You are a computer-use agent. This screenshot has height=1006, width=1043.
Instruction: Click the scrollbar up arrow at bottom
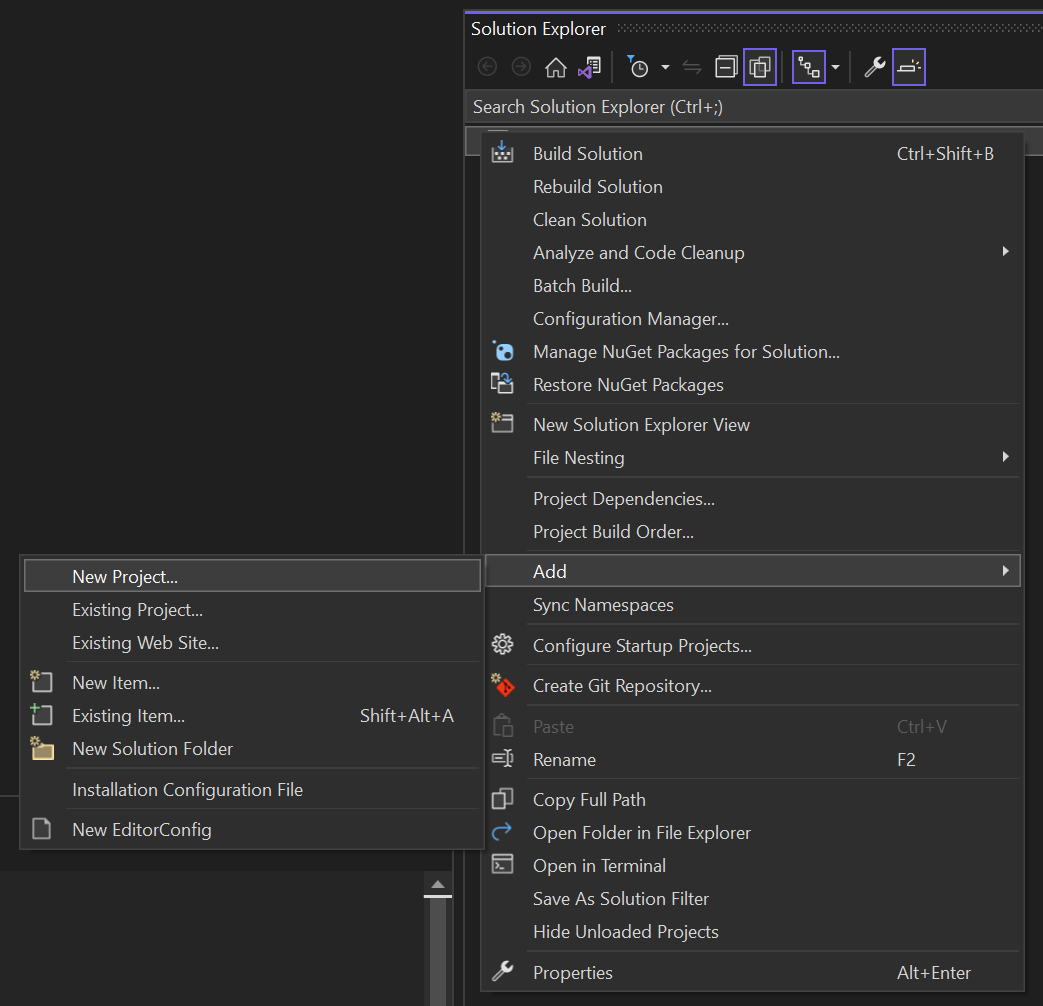(x=438, y=884)
